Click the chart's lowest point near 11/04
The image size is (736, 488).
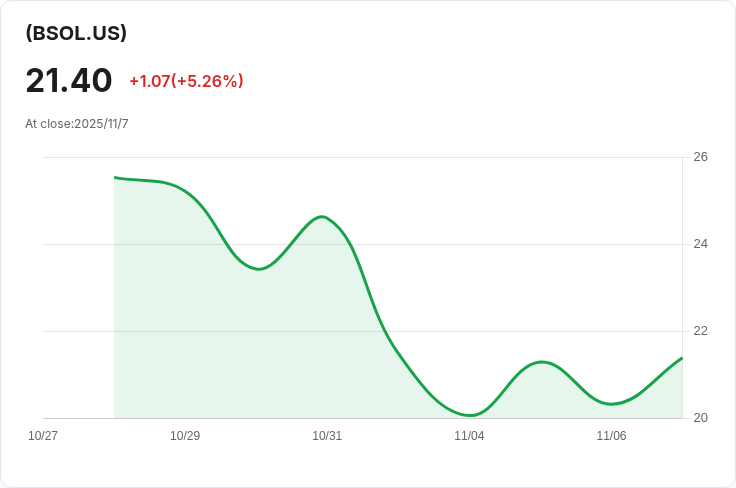tap(471, 415)
